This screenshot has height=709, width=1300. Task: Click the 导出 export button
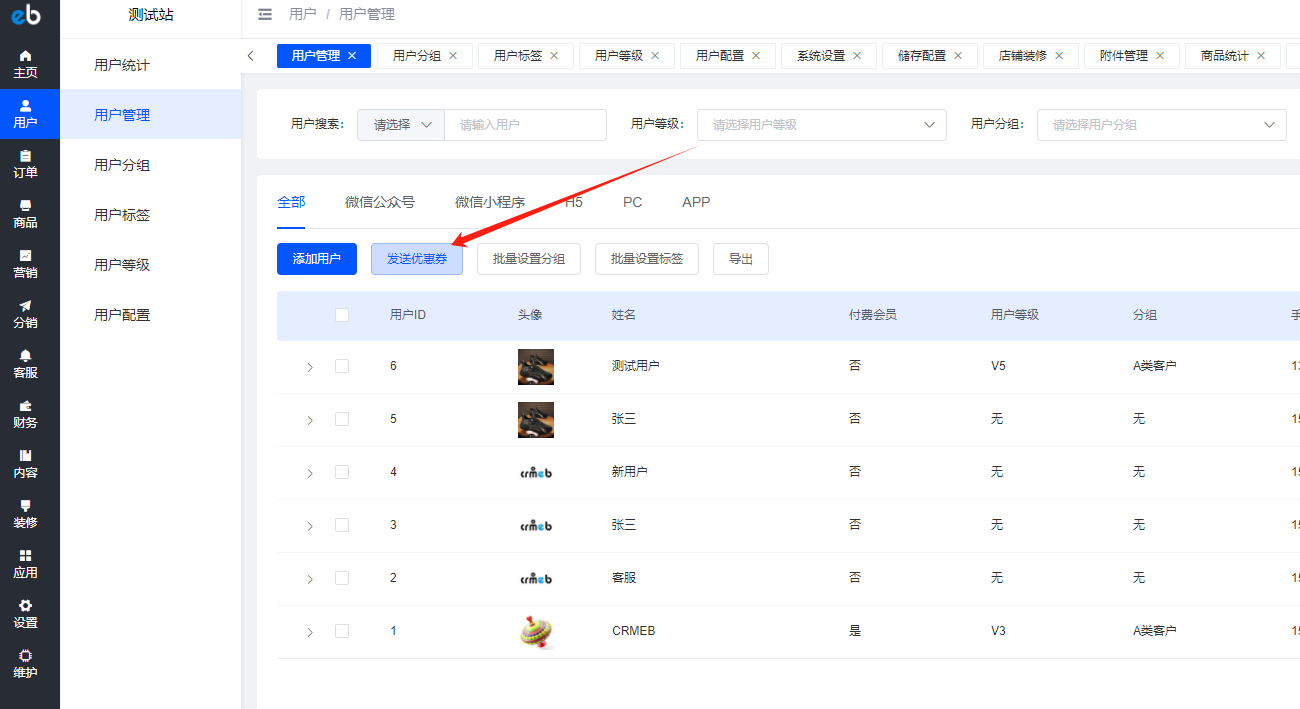point(741,259)
